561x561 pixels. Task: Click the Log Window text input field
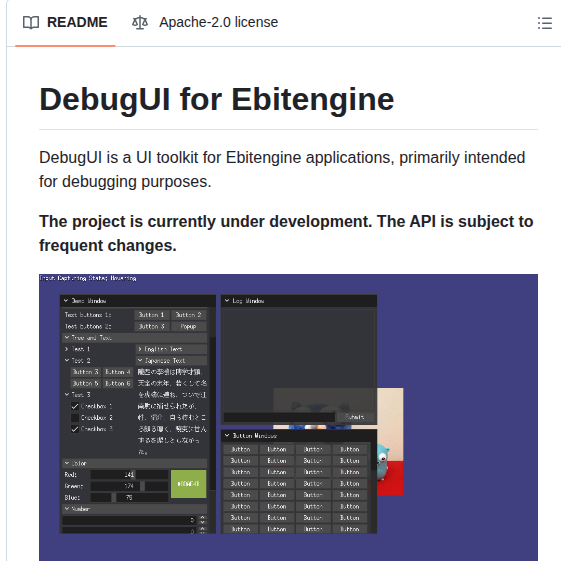click(279, 417)
